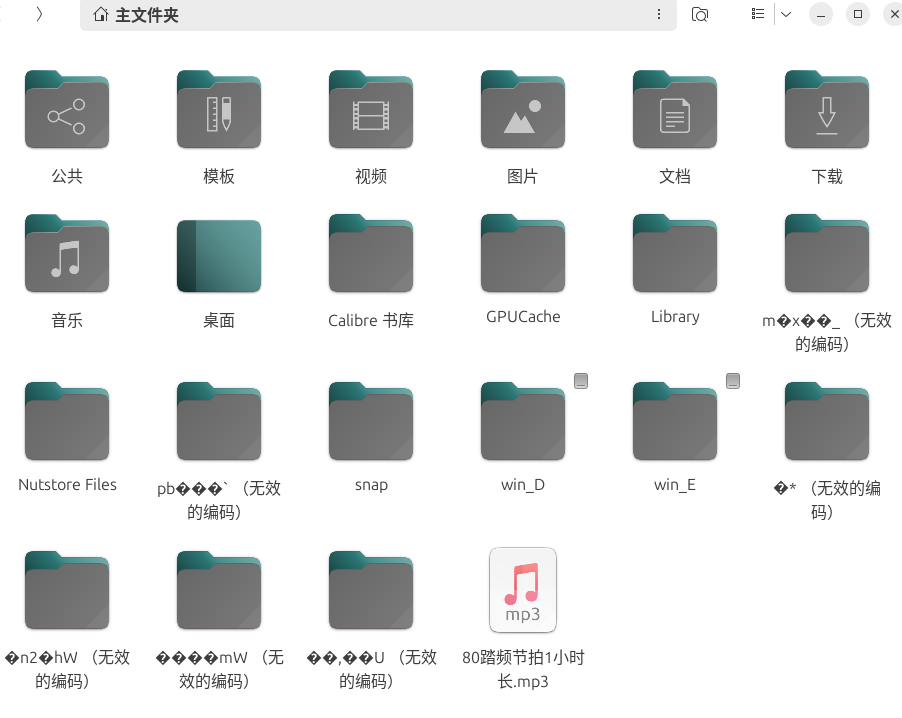Select the Nutstore Files folder icon
The height and width of the screenshot is (718, 902).
(x=67, y=421)
